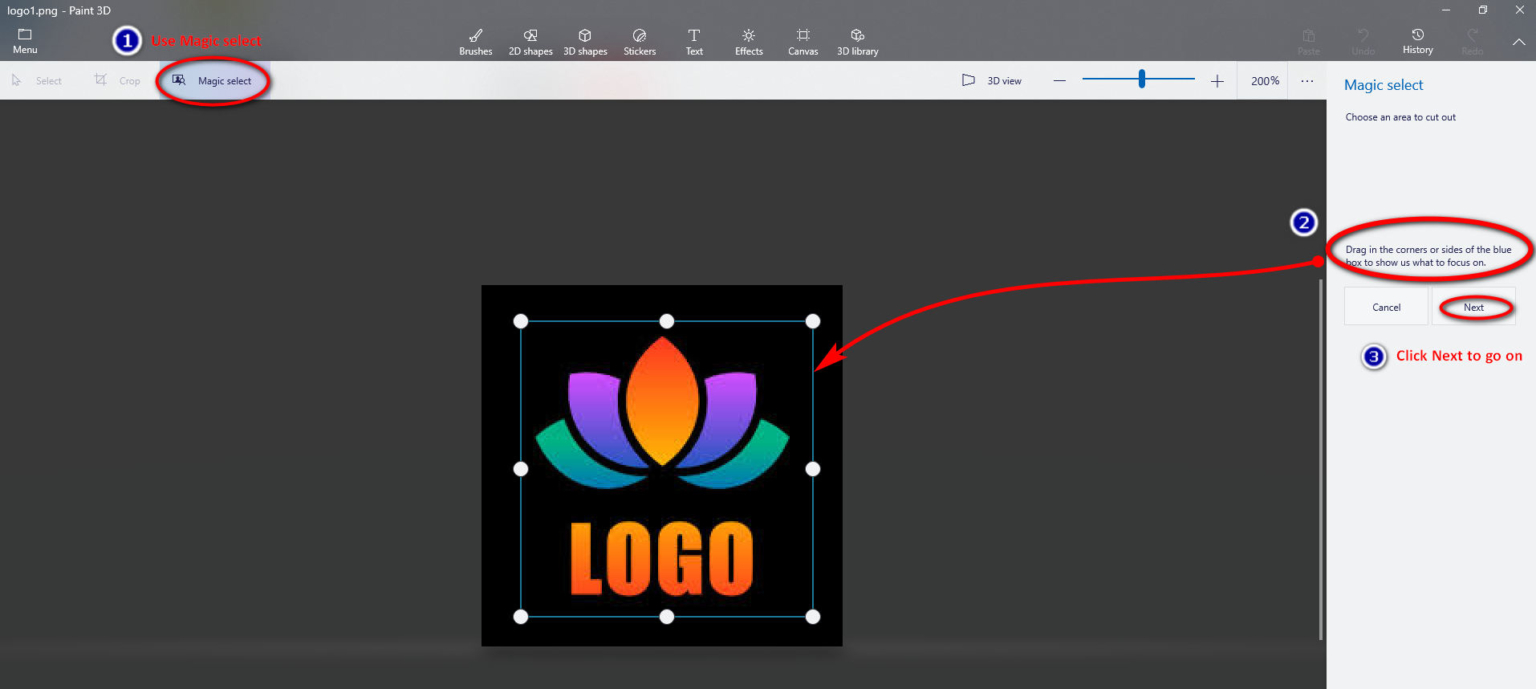Select the Text tool
Image resolution: width=1536 pixels, height=689 pixels.
(x=694, y=41)
